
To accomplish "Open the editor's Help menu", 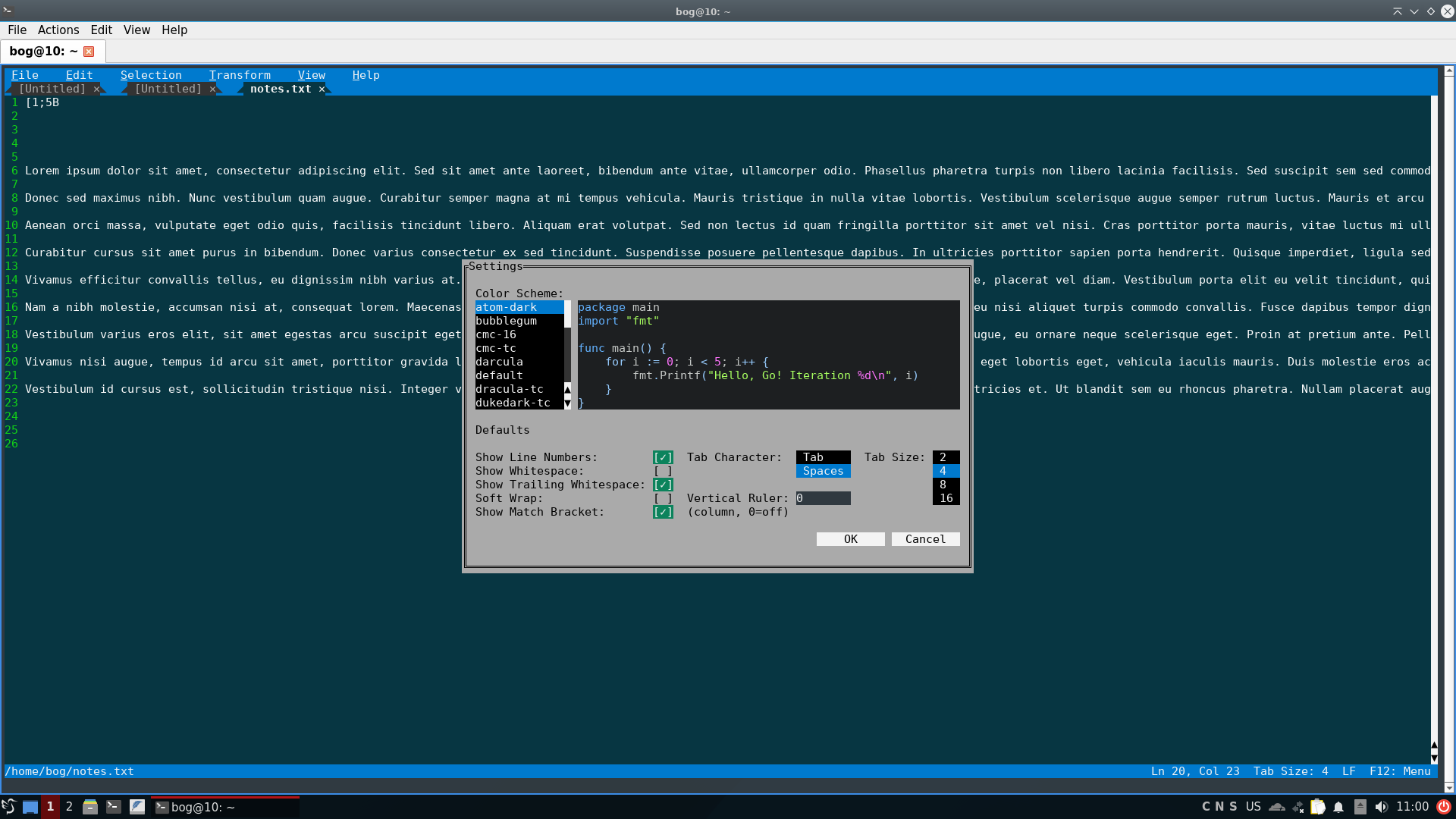I will pos(366,75).
